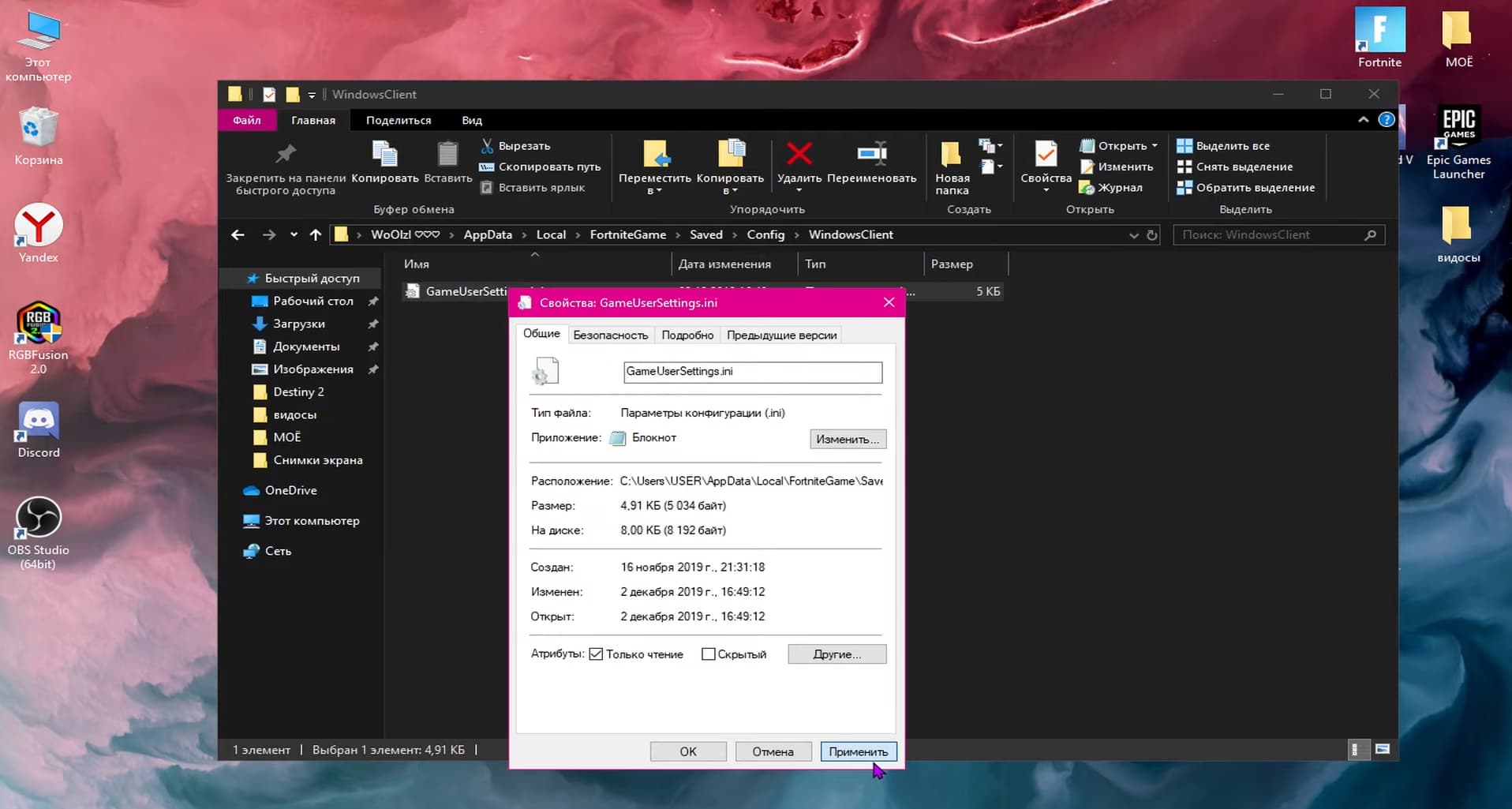
Task: Click the up-arrow parent folder button
Action: pyautogui.click(x=316, y=235)
